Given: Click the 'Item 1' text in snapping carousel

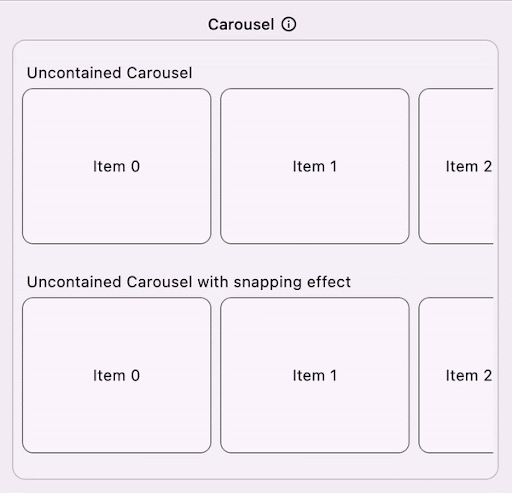Looking at the screenshot, I should coord(315,376).
